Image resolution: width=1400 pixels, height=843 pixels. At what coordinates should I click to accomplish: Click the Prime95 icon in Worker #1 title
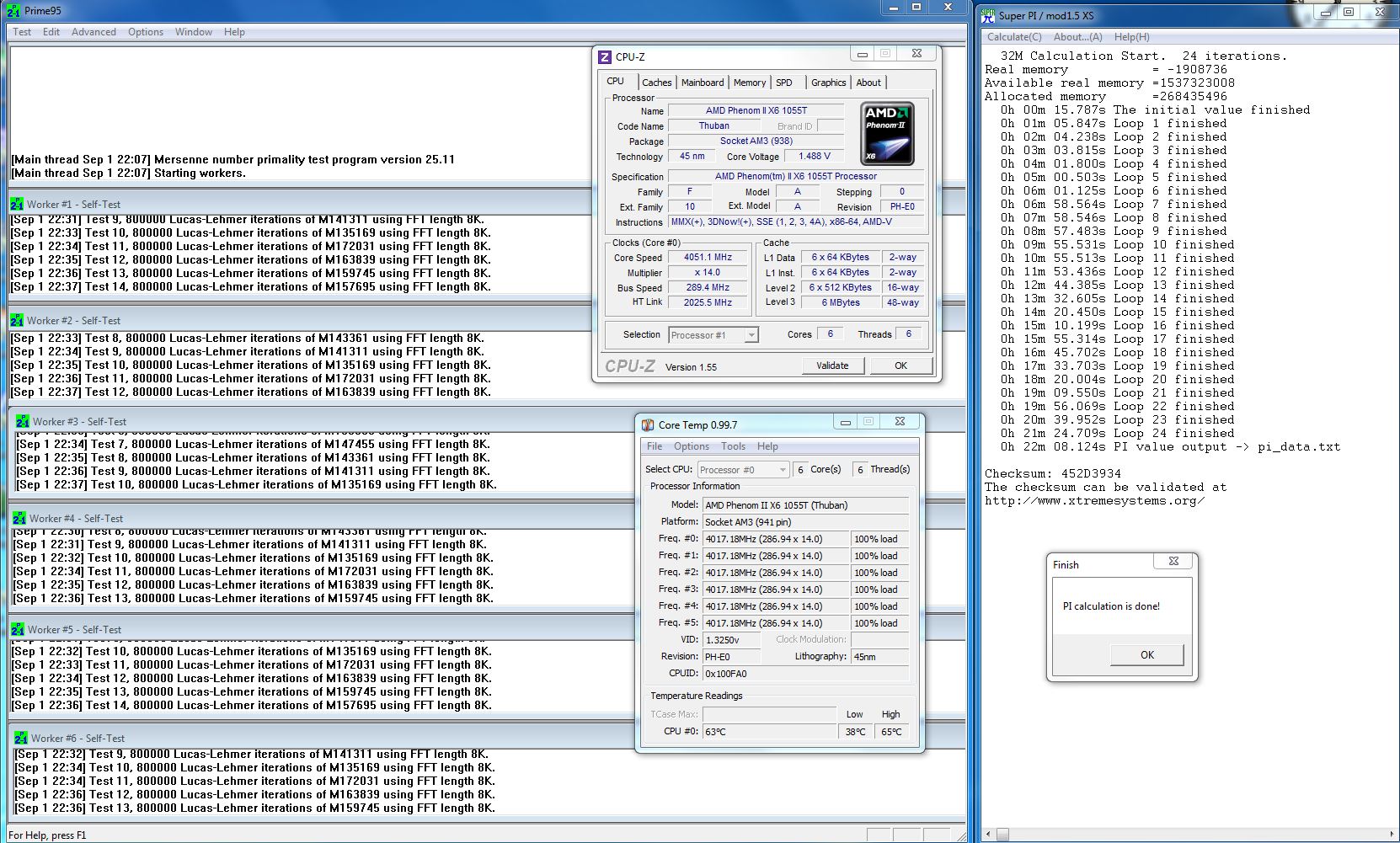17,204
